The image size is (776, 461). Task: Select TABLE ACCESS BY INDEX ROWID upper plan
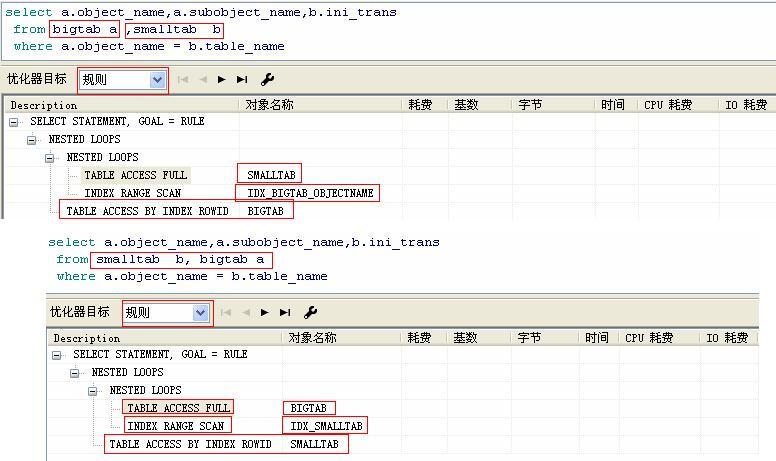(x=147, y=211)
